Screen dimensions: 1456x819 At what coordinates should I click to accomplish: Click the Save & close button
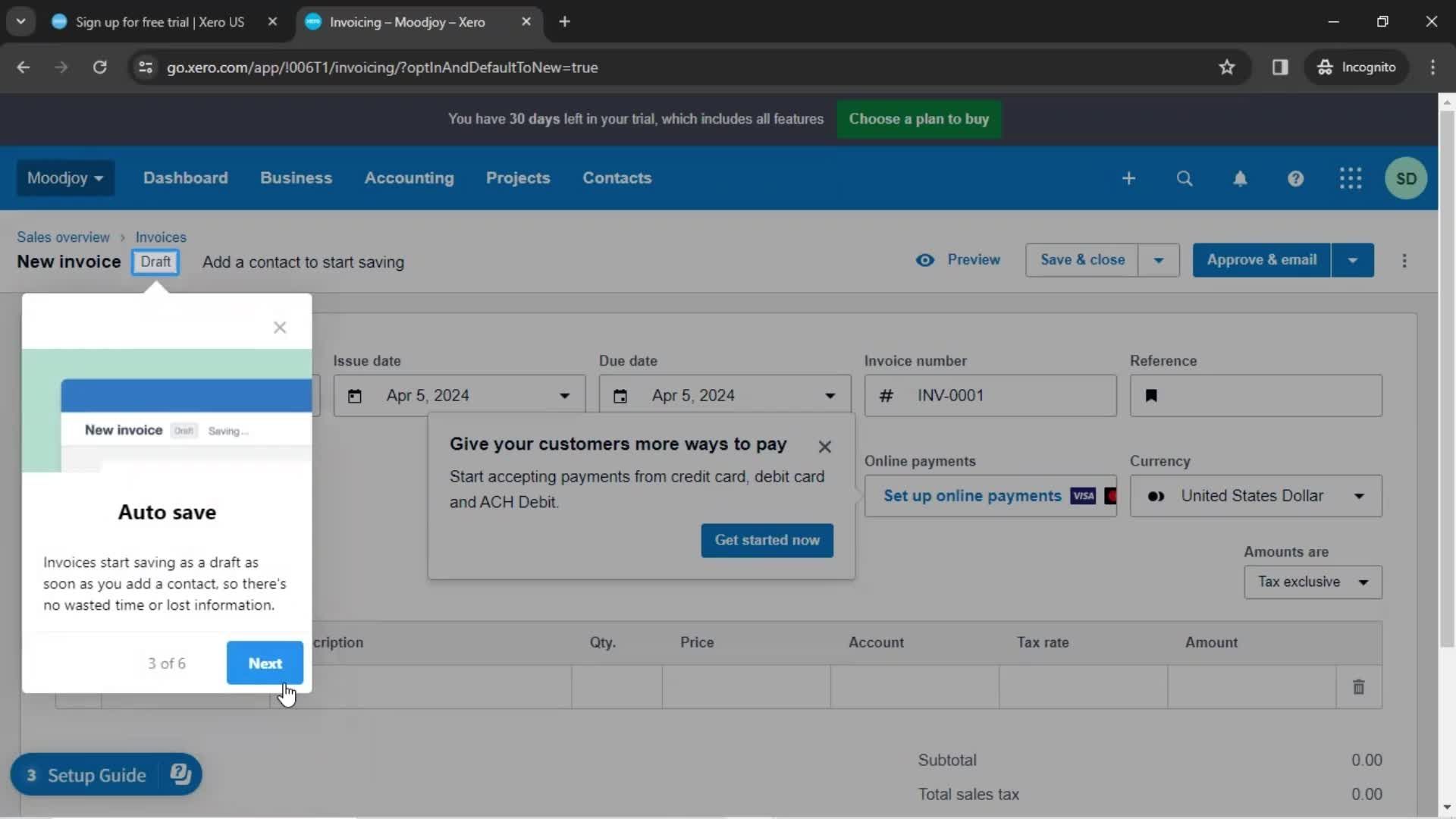point(1081,260)
